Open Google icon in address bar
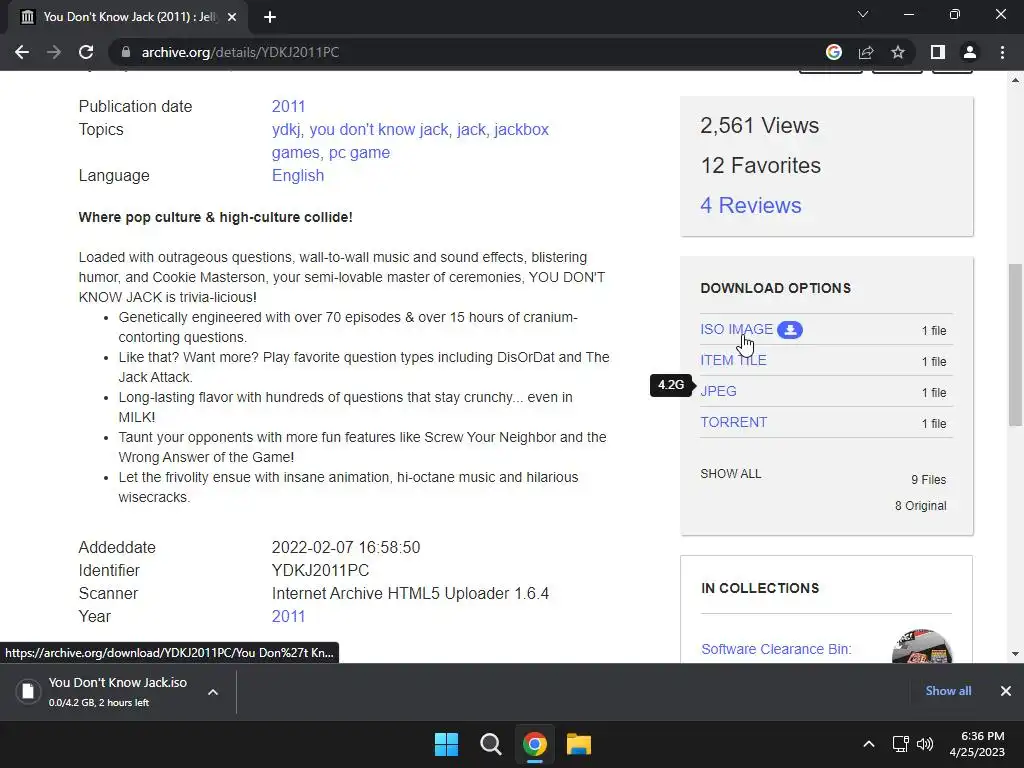Screen dimensions: 1024x768 coord(833,52)
